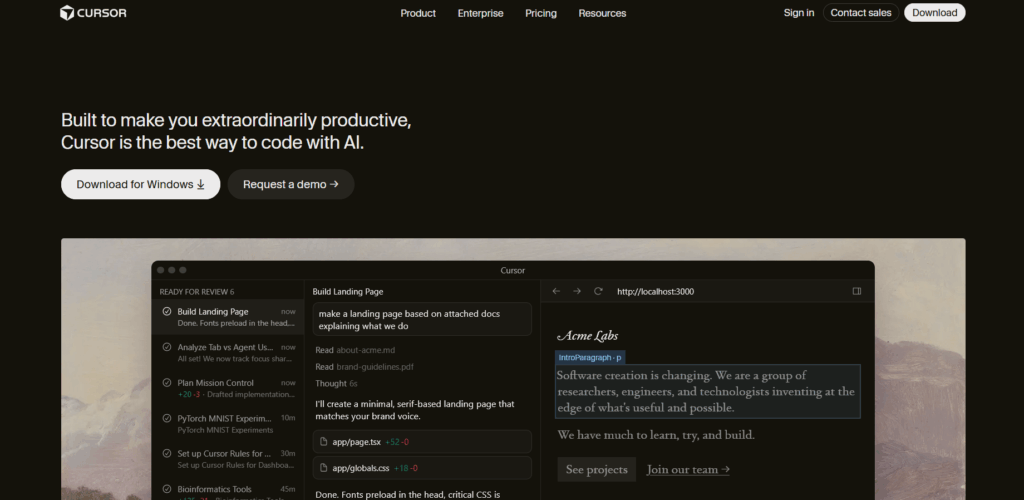Screen dimensions: 1024x500
Task: Click the file icon beside app/globals.css
Action: [x=323, y=467]
